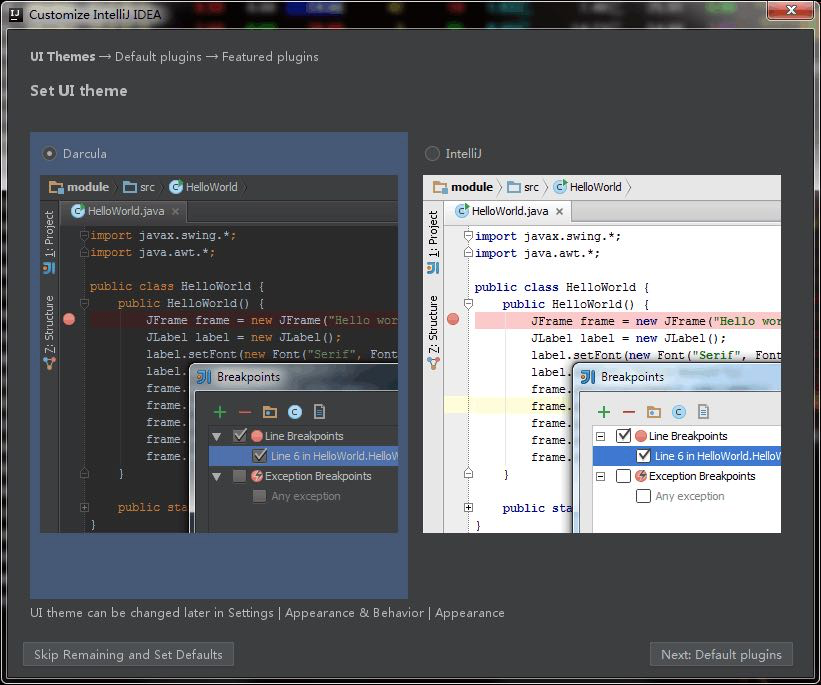This screenshot has width=821, height=685.
Task: Click the Darcula theme preview image
Action: [x=219, y=354]
